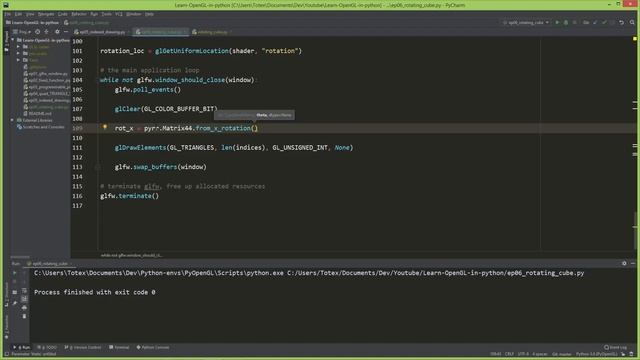Click the editor breadcrumb 'while not glfw.window_should_cl...'

(131, 256)
